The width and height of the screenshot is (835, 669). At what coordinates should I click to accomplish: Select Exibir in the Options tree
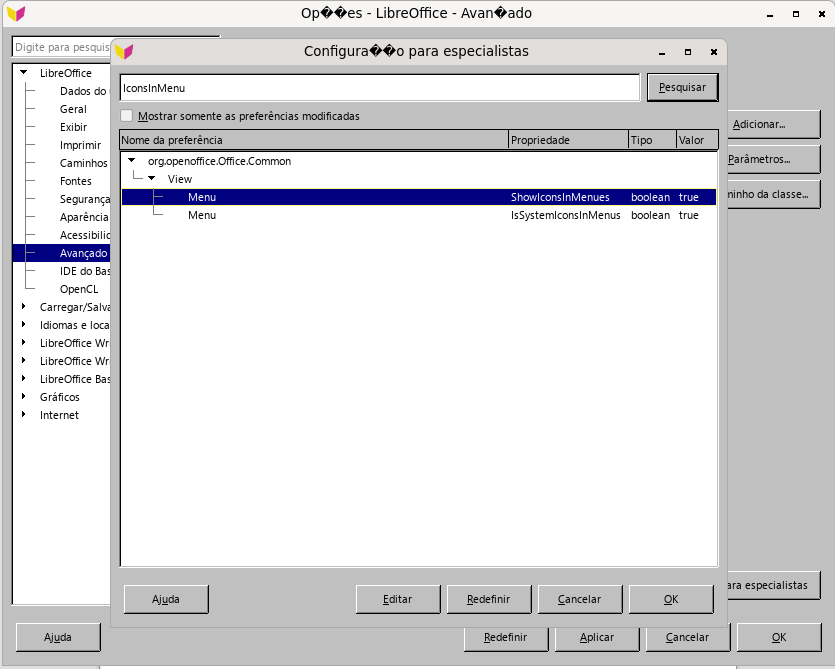[x=73, y=127]
